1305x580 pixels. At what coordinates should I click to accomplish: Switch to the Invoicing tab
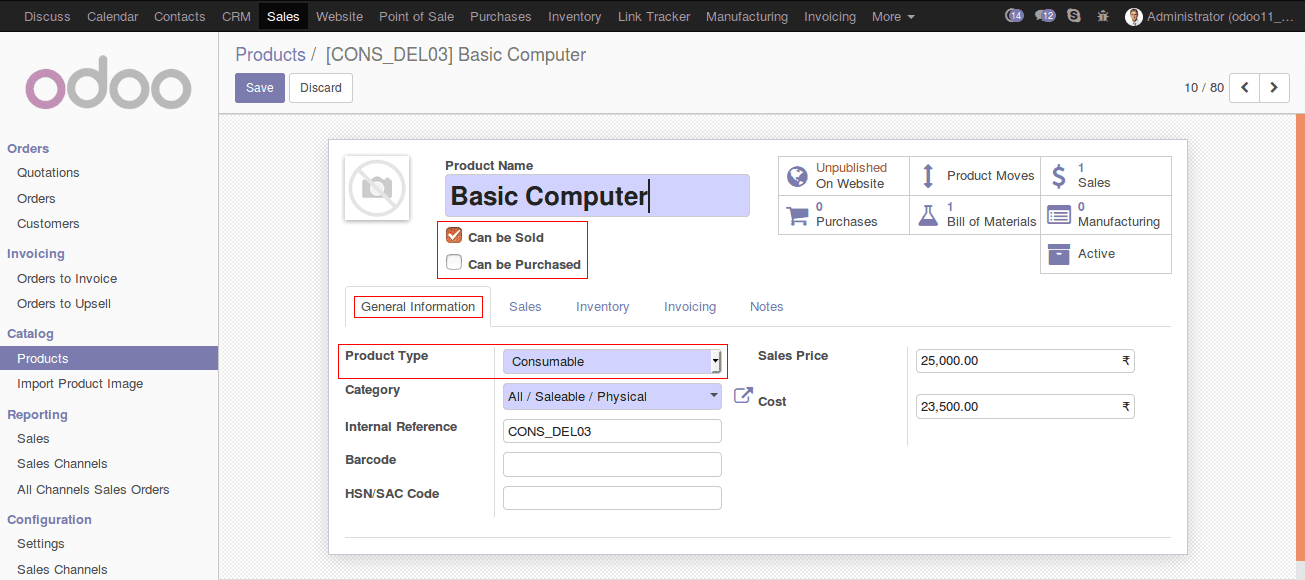690,307
